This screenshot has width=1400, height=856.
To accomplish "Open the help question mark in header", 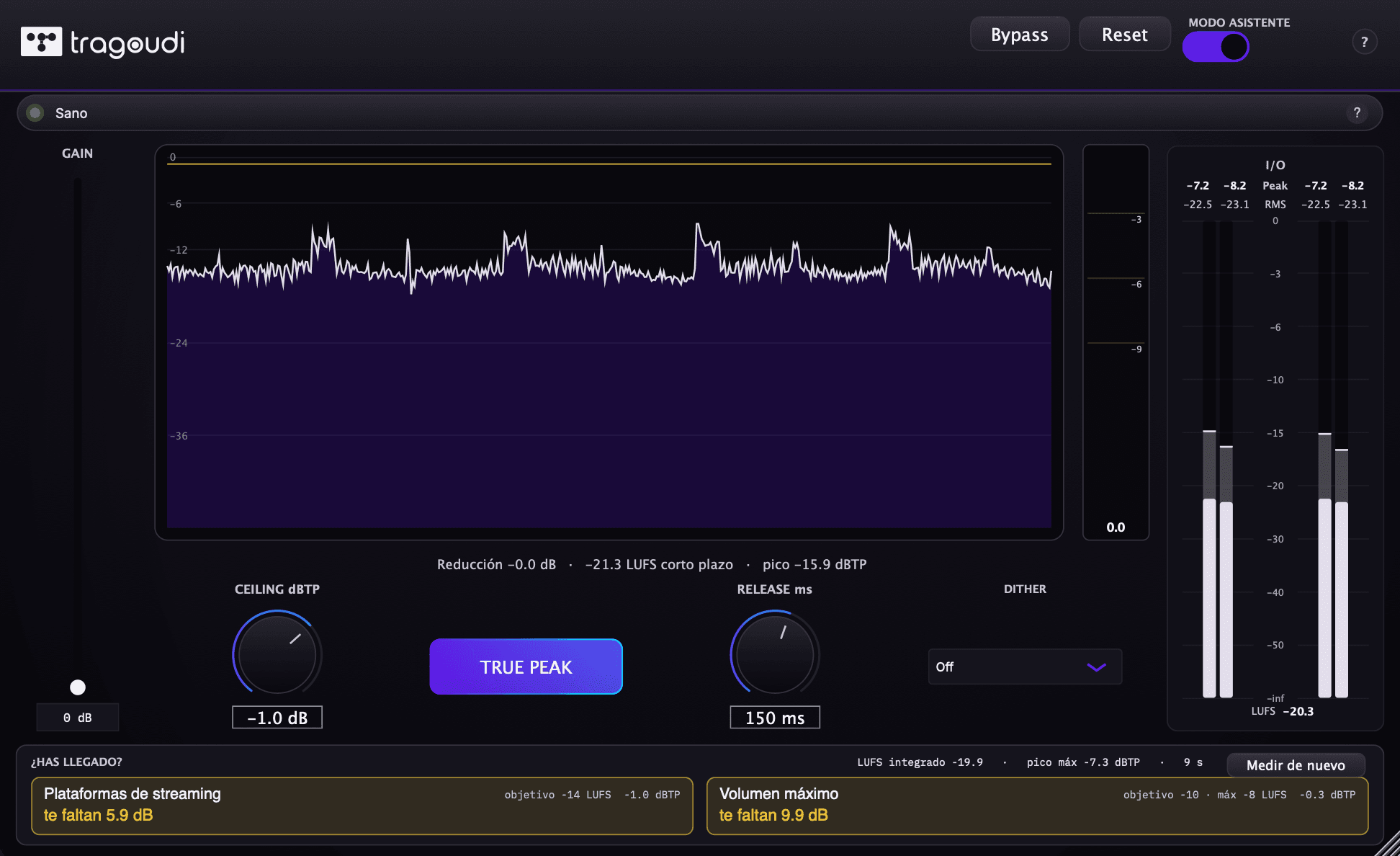I will click(1364, 43).
